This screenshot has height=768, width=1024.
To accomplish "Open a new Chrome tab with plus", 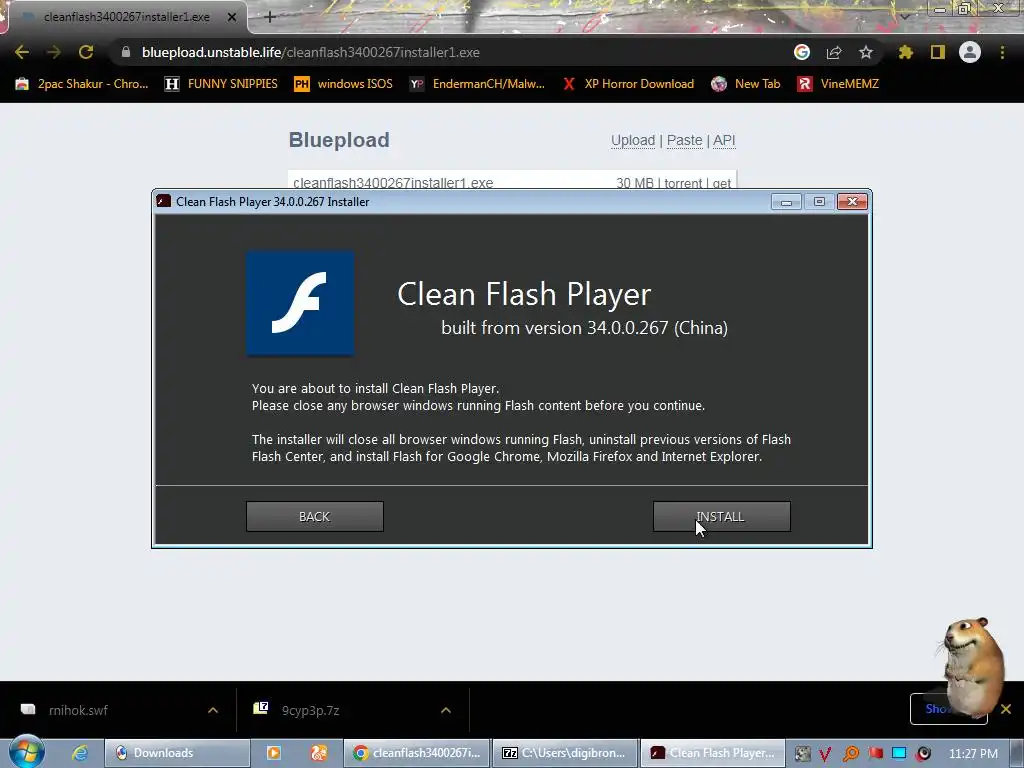I will pyautogui.click(x=270, y=17).
